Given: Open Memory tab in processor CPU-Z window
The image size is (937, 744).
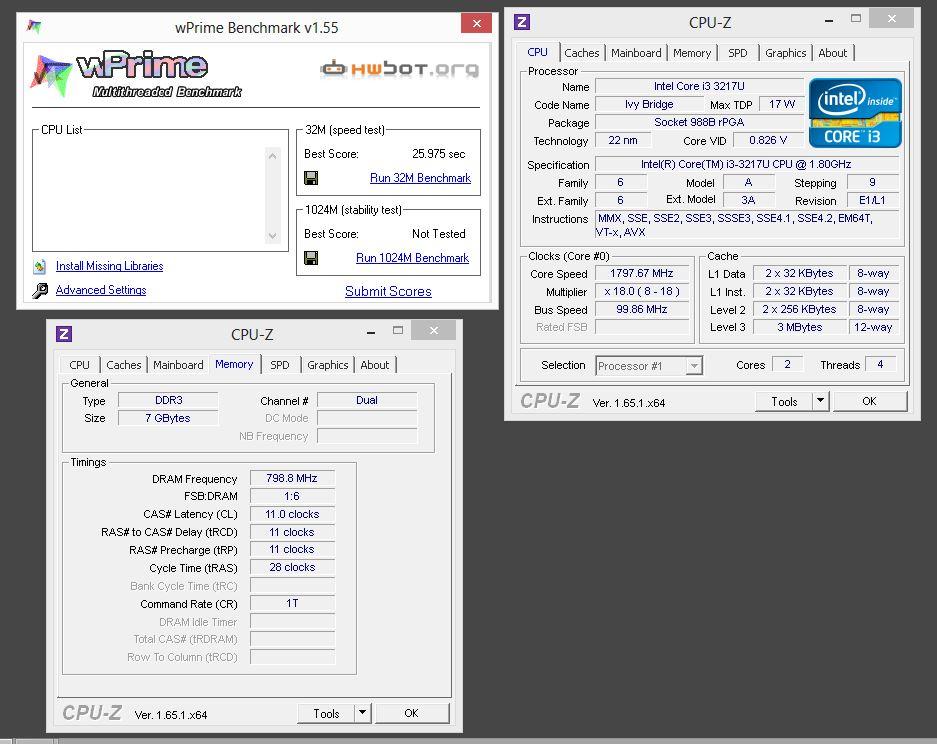Looking at the screenshot, I should click(x=692, y=53).
